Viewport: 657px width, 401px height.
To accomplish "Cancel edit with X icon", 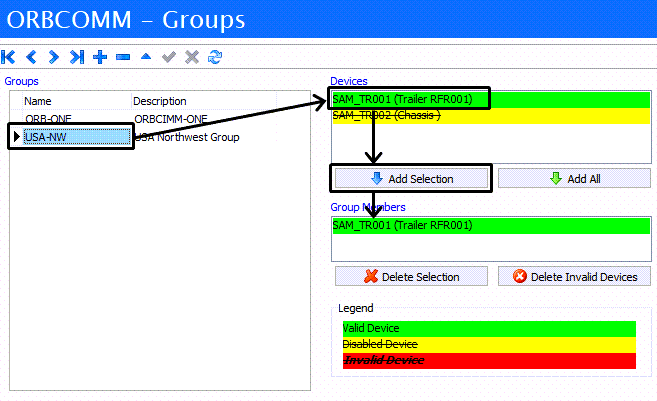I will (192, 57).
